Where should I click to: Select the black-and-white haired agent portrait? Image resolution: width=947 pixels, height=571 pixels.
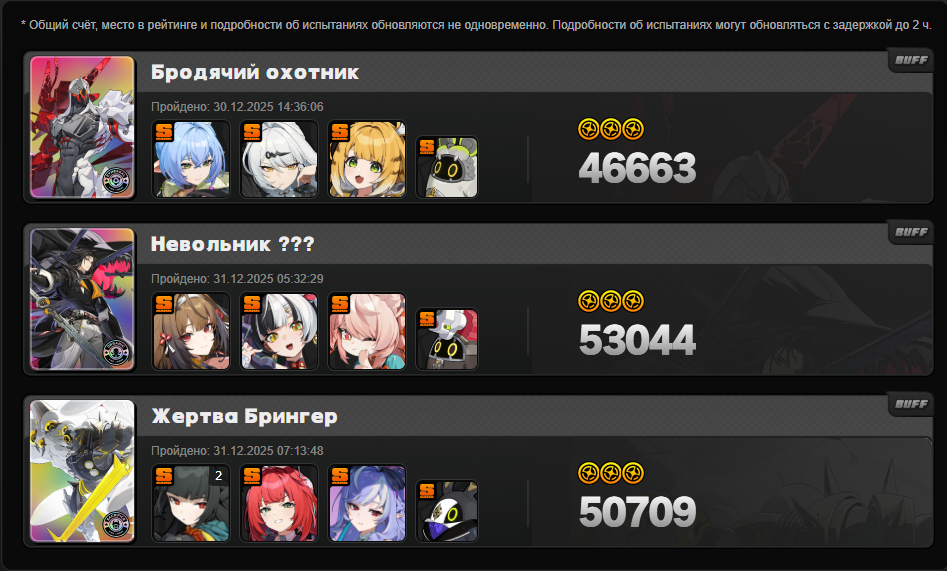coord(279,331)
